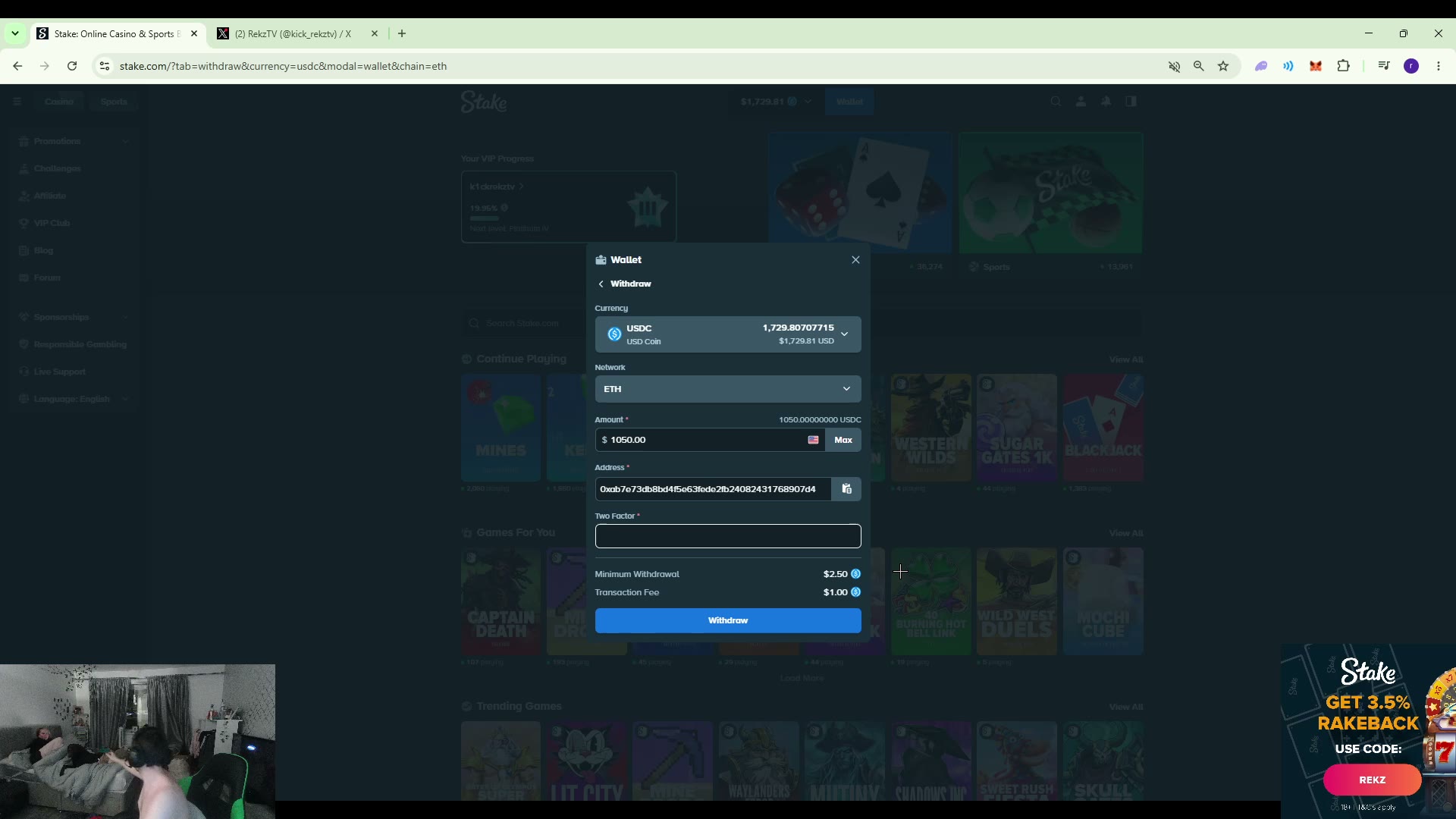This screenshot has width=1456, height=819.
Task: Open the Sugar Gates 1K thumbnail
Action: click(1017, 428)
